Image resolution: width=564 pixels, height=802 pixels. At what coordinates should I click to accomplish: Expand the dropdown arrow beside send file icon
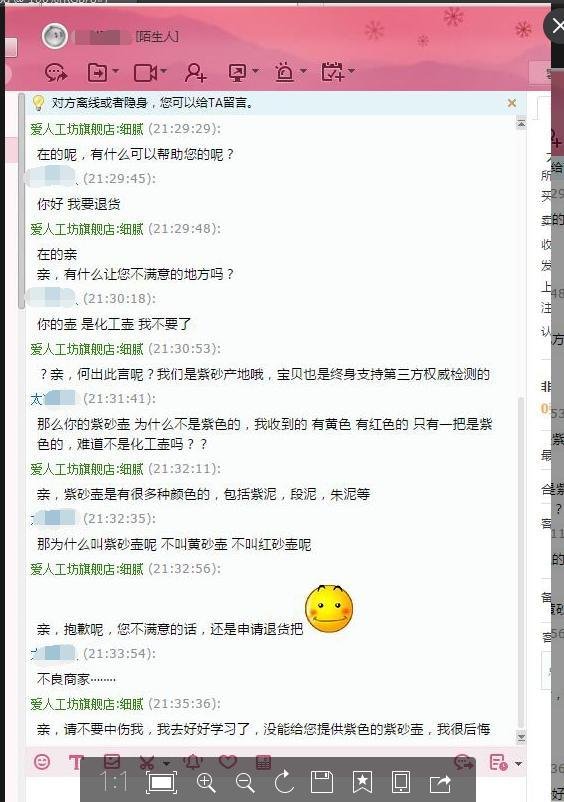116,71
